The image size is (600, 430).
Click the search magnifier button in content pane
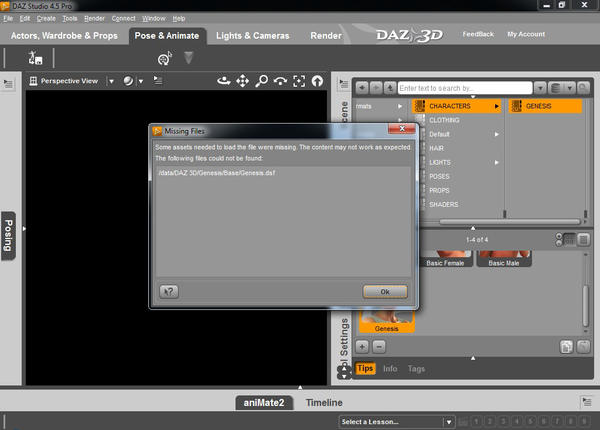[583, 88]
